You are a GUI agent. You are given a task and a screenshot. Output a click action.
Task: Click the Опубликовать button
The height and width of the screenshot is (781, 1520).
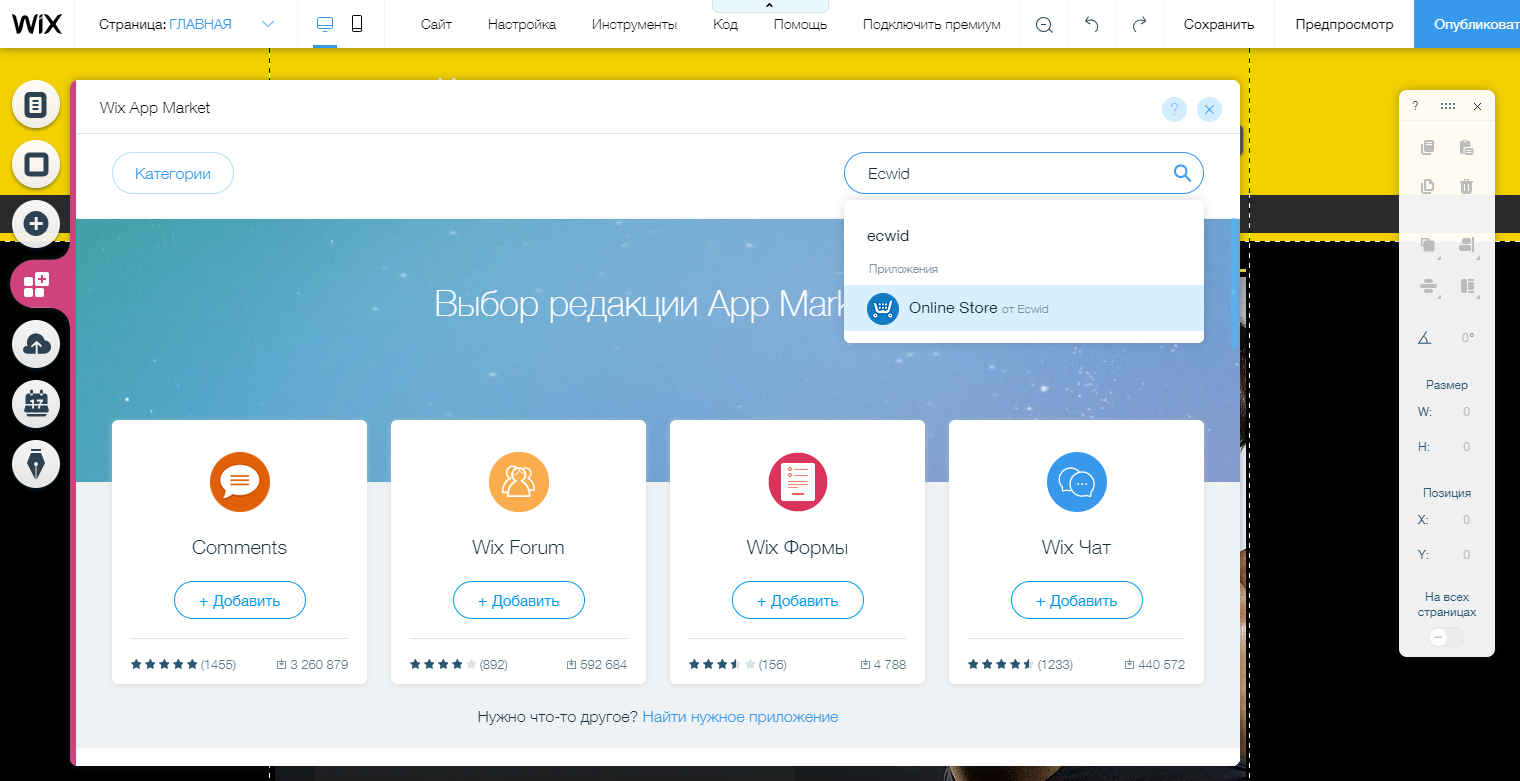[1467, 24]
